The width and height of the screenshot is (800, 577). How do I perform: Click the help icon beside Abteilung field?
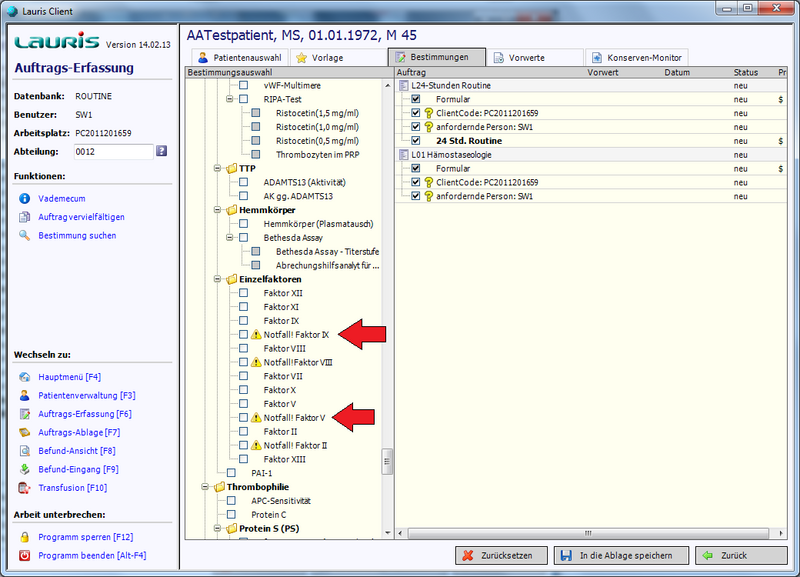coord(161,151)
